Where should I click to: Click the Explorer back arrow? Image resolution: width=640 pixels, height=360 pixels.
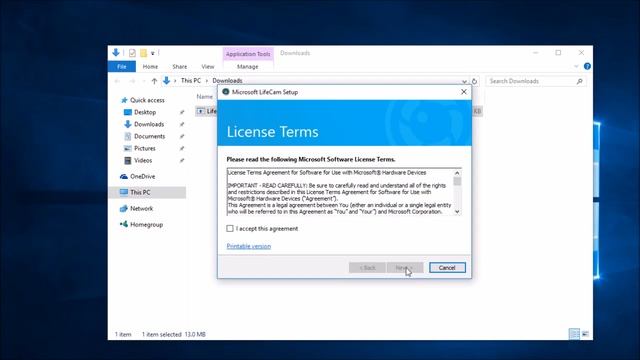[118, 81]
